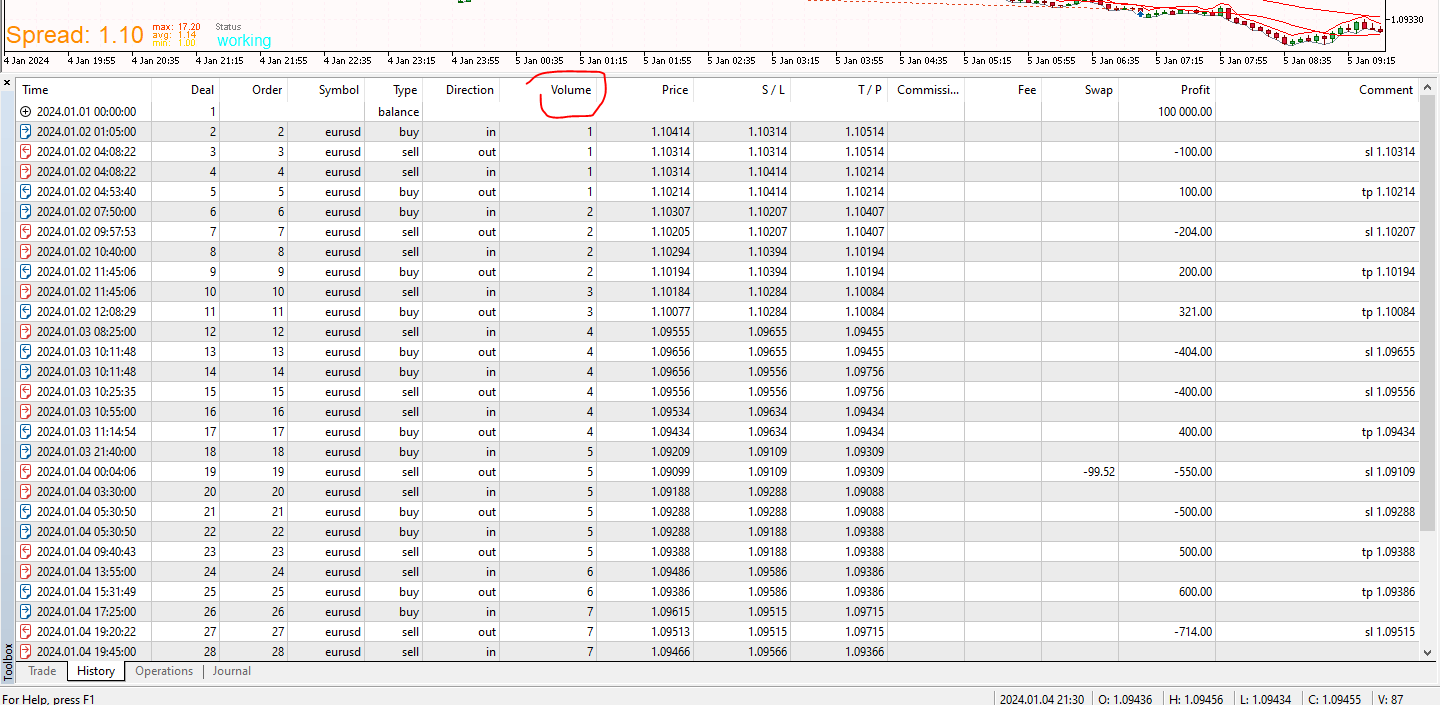This screenshot has width=1440, height=705.
Task: Click the deal icon at 2024.01.02 09:57:53
Action: (x=26, y=232)
